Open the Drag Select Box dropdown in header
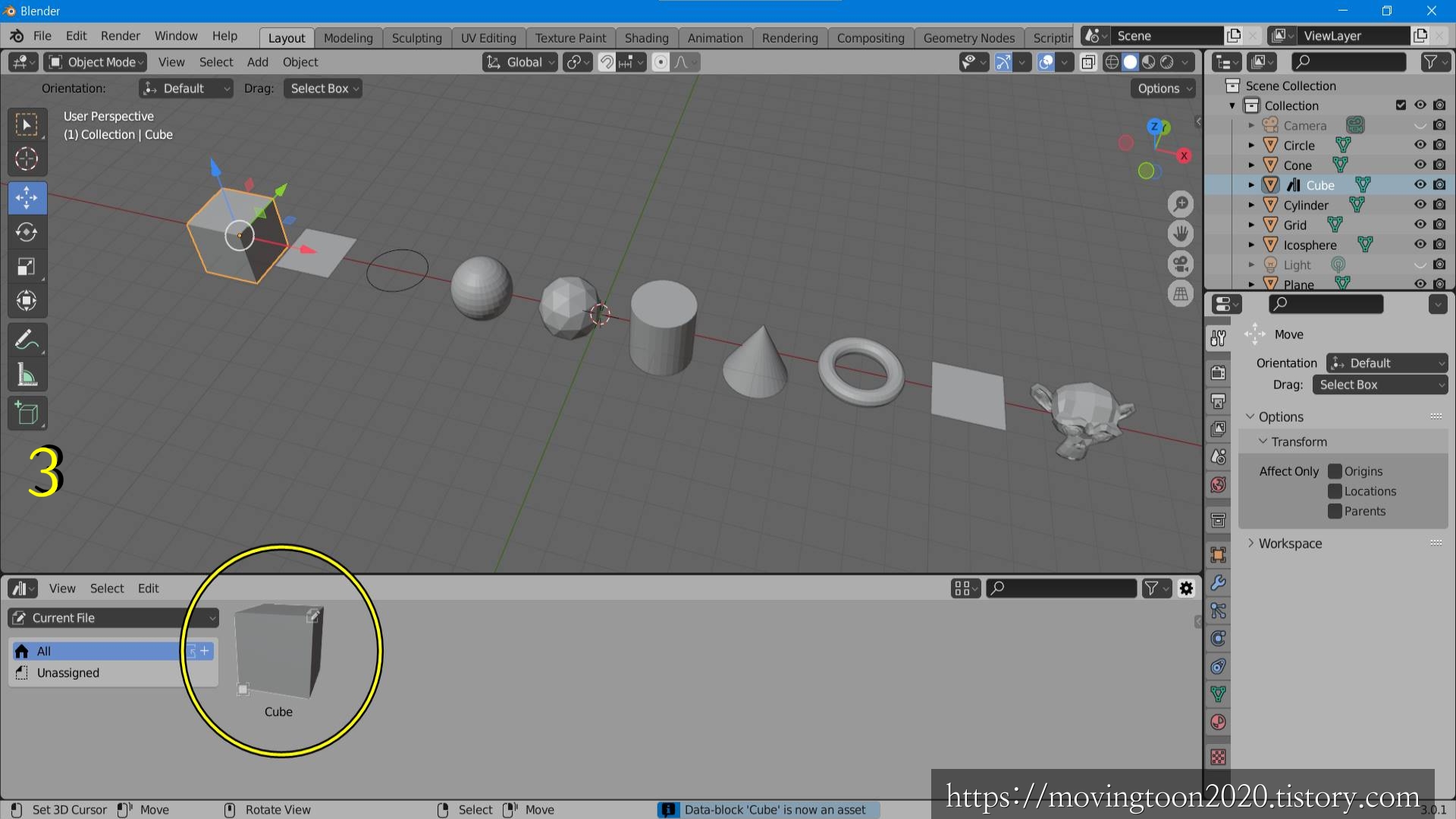The height and width of the screenshot is (819, 1456). point(323,89)
